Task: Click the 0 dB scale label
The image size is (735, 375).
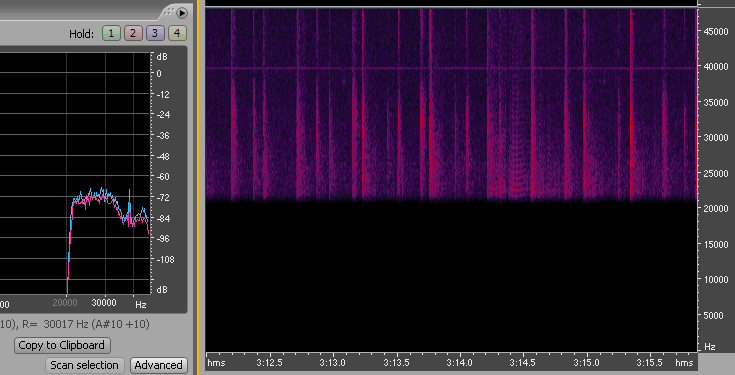Action: [x=159, y=74]
